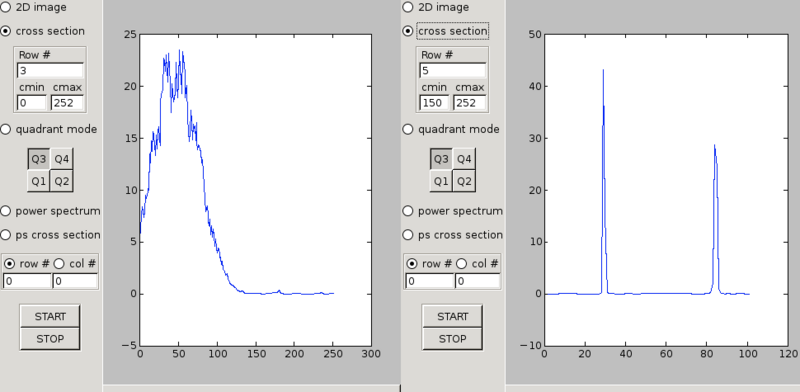Click START button in right panel

pyautogui.click(x=452, y=316)
